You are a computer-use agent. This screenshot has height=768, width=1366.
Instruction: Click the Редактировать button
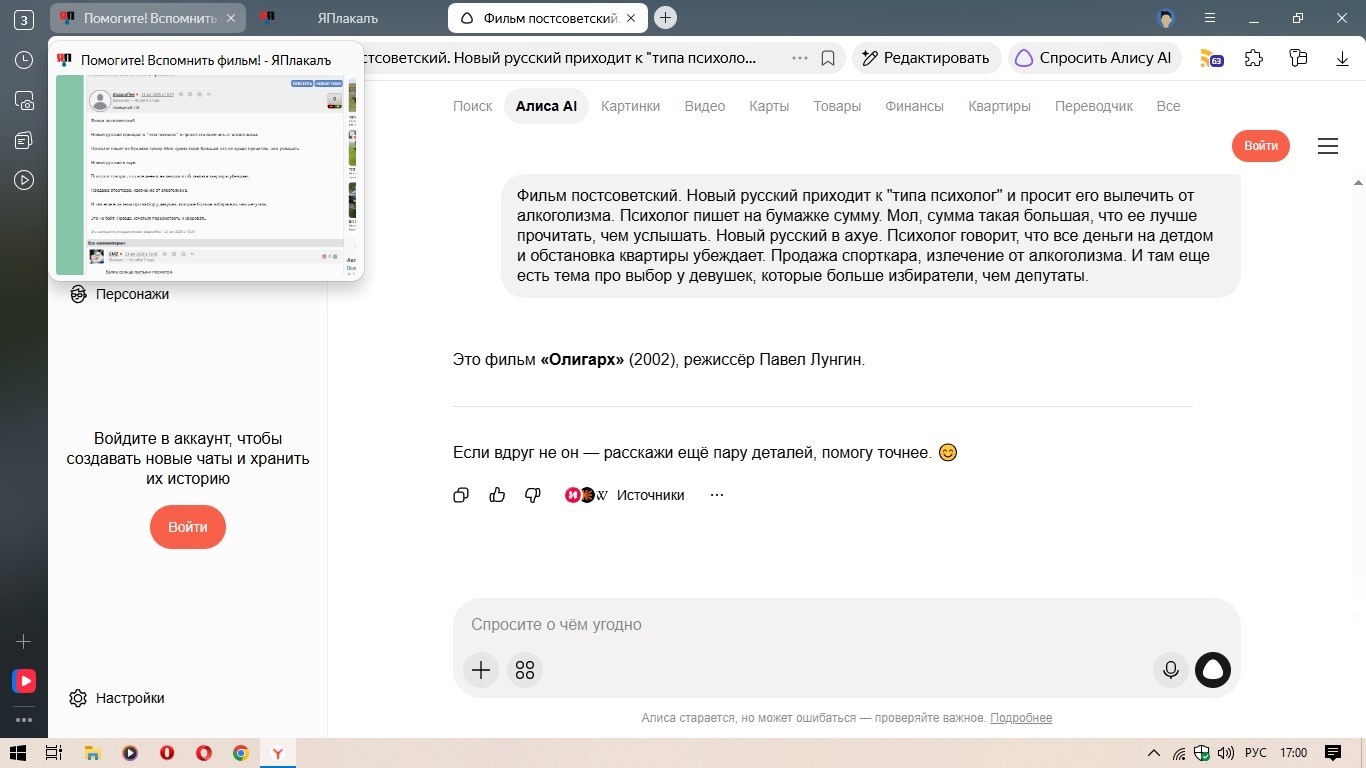tap(927, 58)
